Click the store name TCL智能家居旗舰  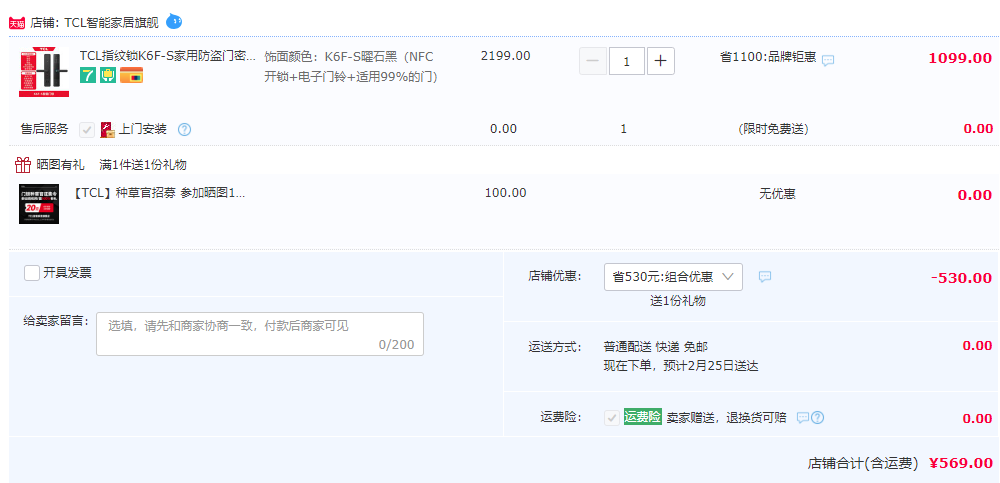pos(112,24)
